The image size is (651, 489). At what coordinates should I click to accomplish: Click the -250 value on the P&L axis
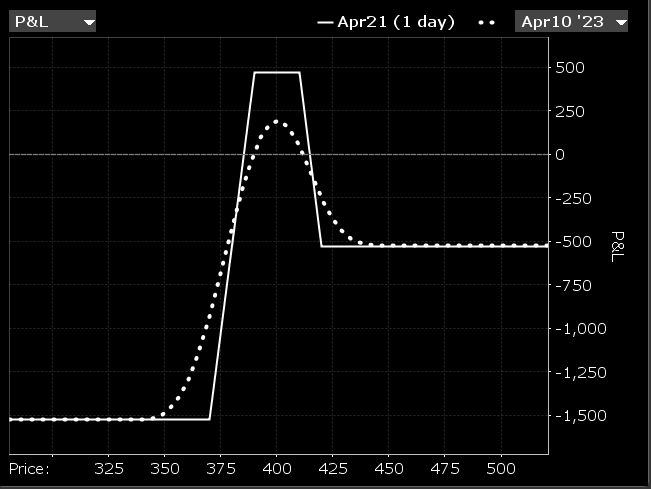[x=576, y=198]
